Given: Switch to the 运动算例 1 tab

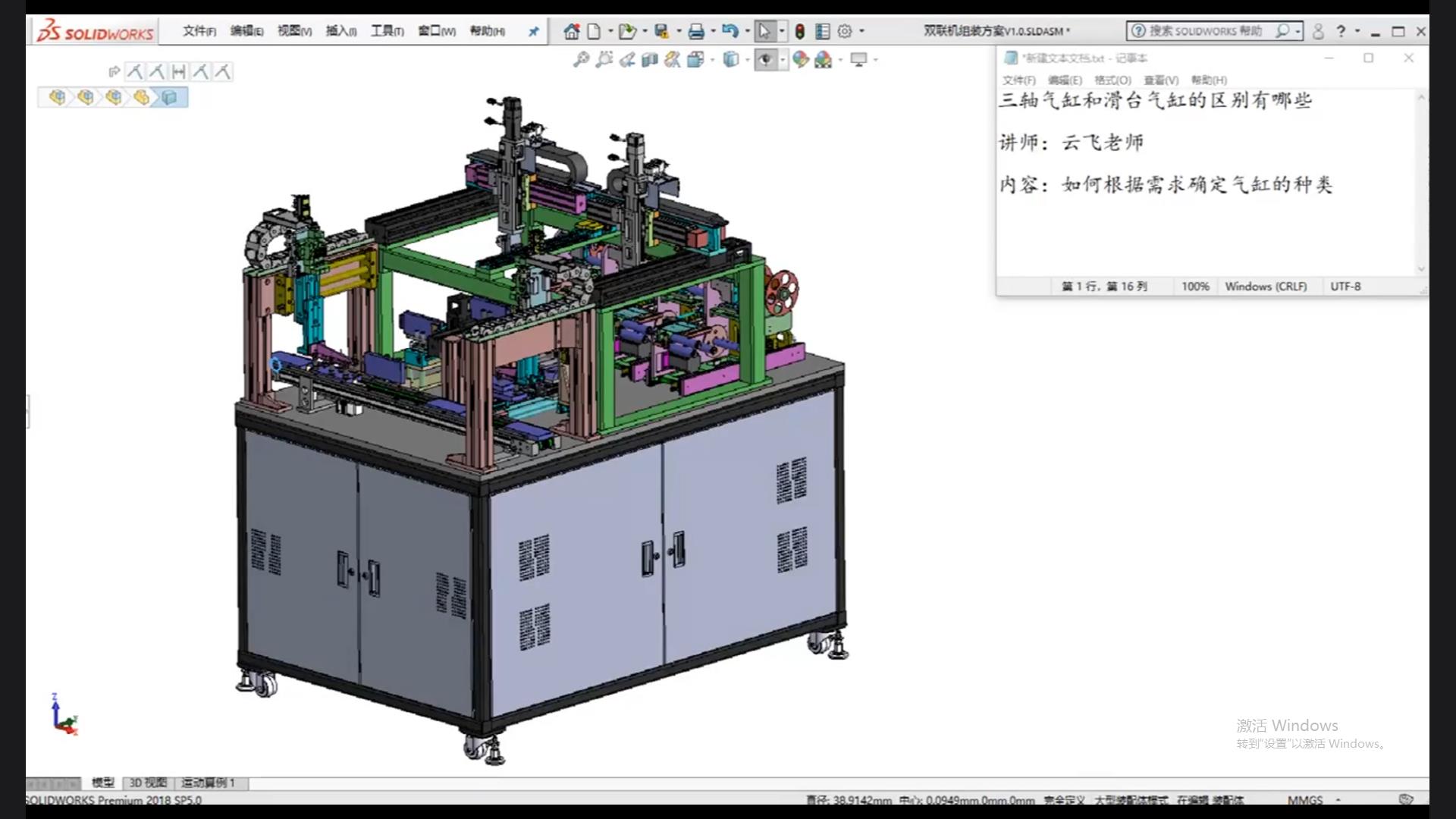Looking at the screenshot, I should pos(209,783).
